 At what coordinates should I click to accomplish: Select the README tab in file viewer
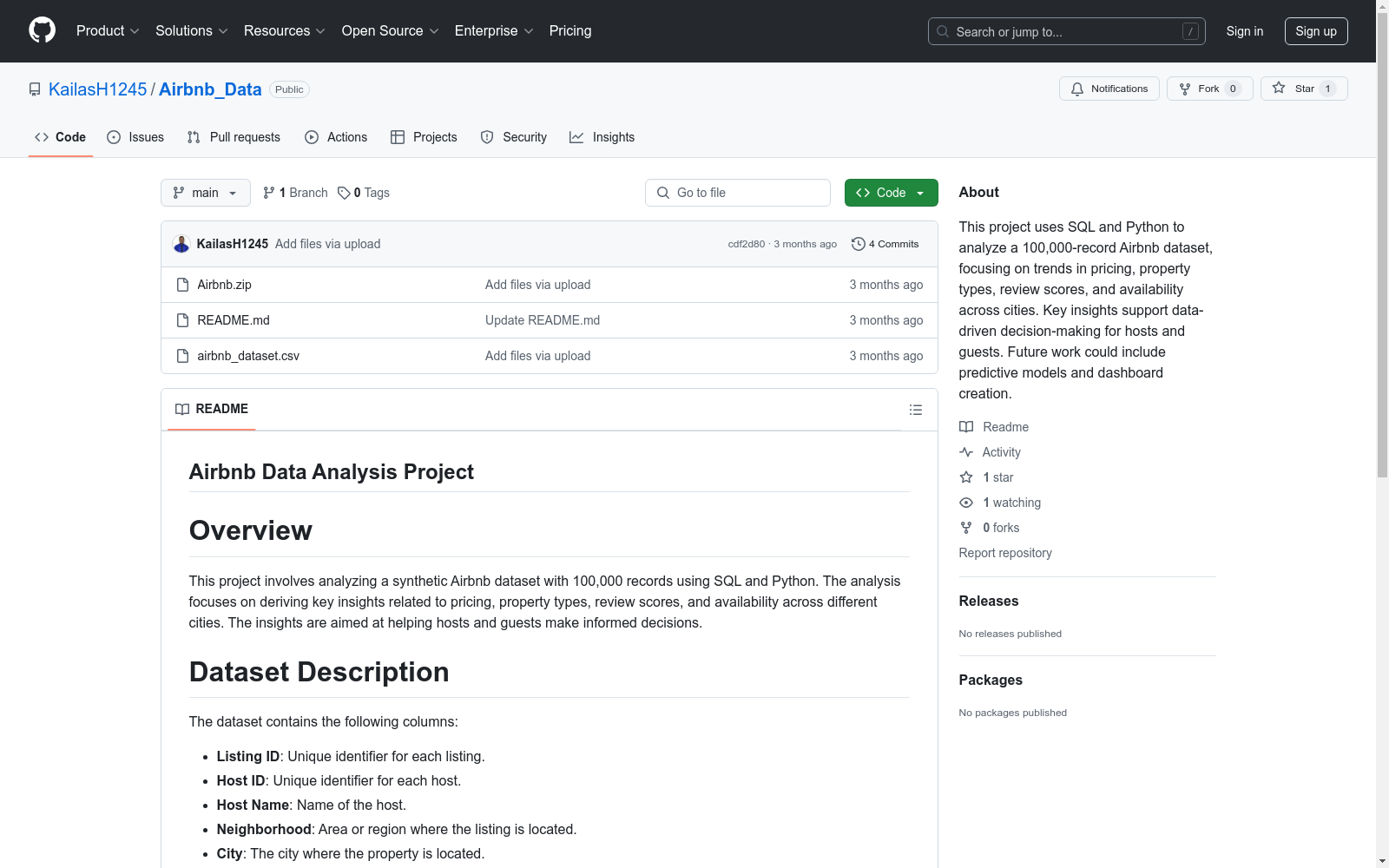212,409
